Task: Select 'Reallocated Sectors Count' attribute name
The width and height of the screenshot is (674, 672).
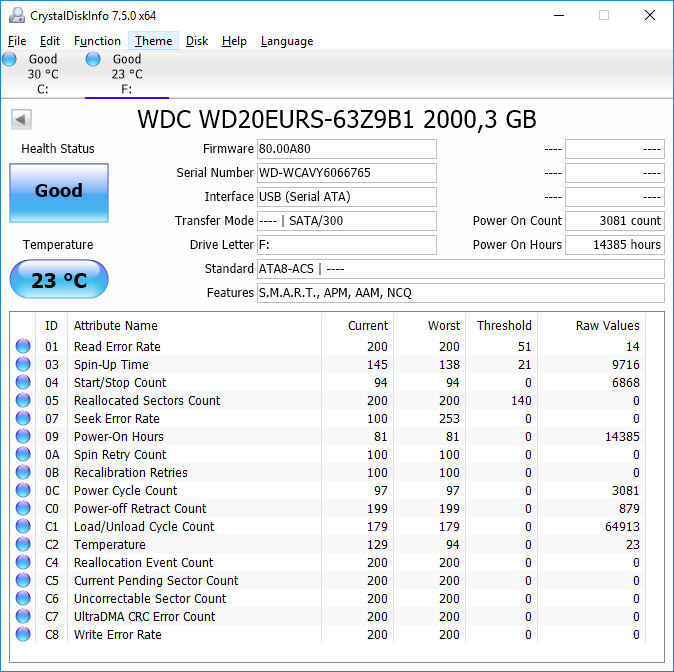Action: pos(147,400)
